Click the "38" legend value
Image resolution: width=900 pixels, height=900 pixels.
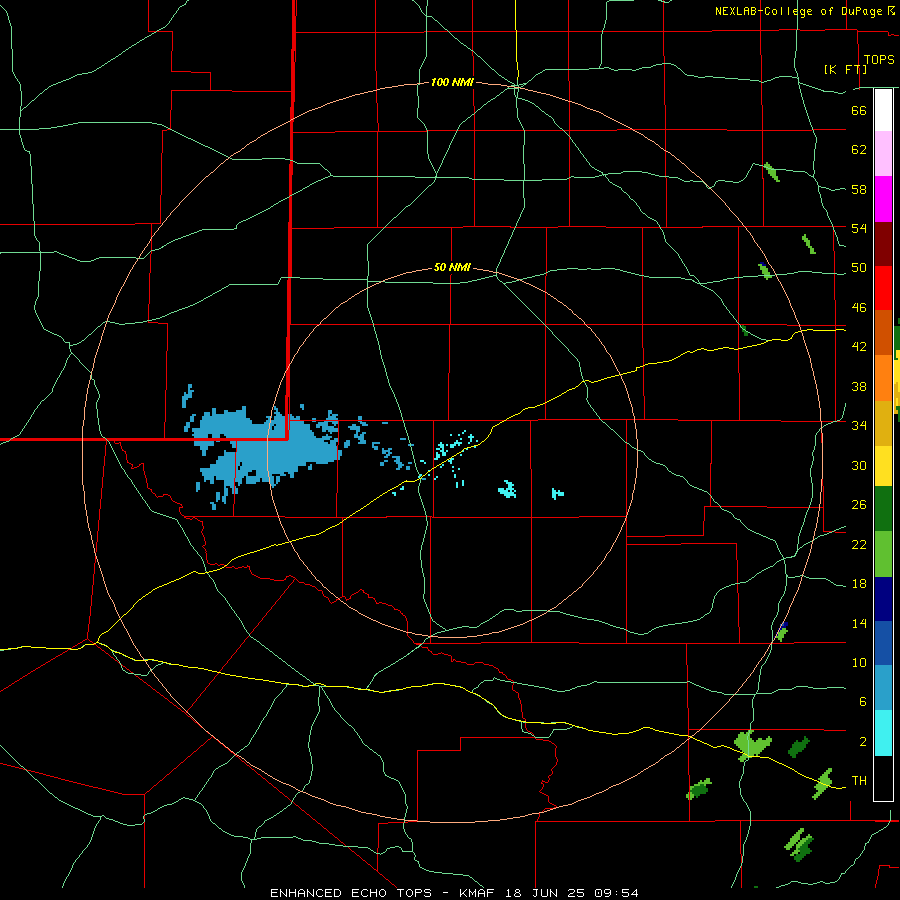click(x=859, y=386)
